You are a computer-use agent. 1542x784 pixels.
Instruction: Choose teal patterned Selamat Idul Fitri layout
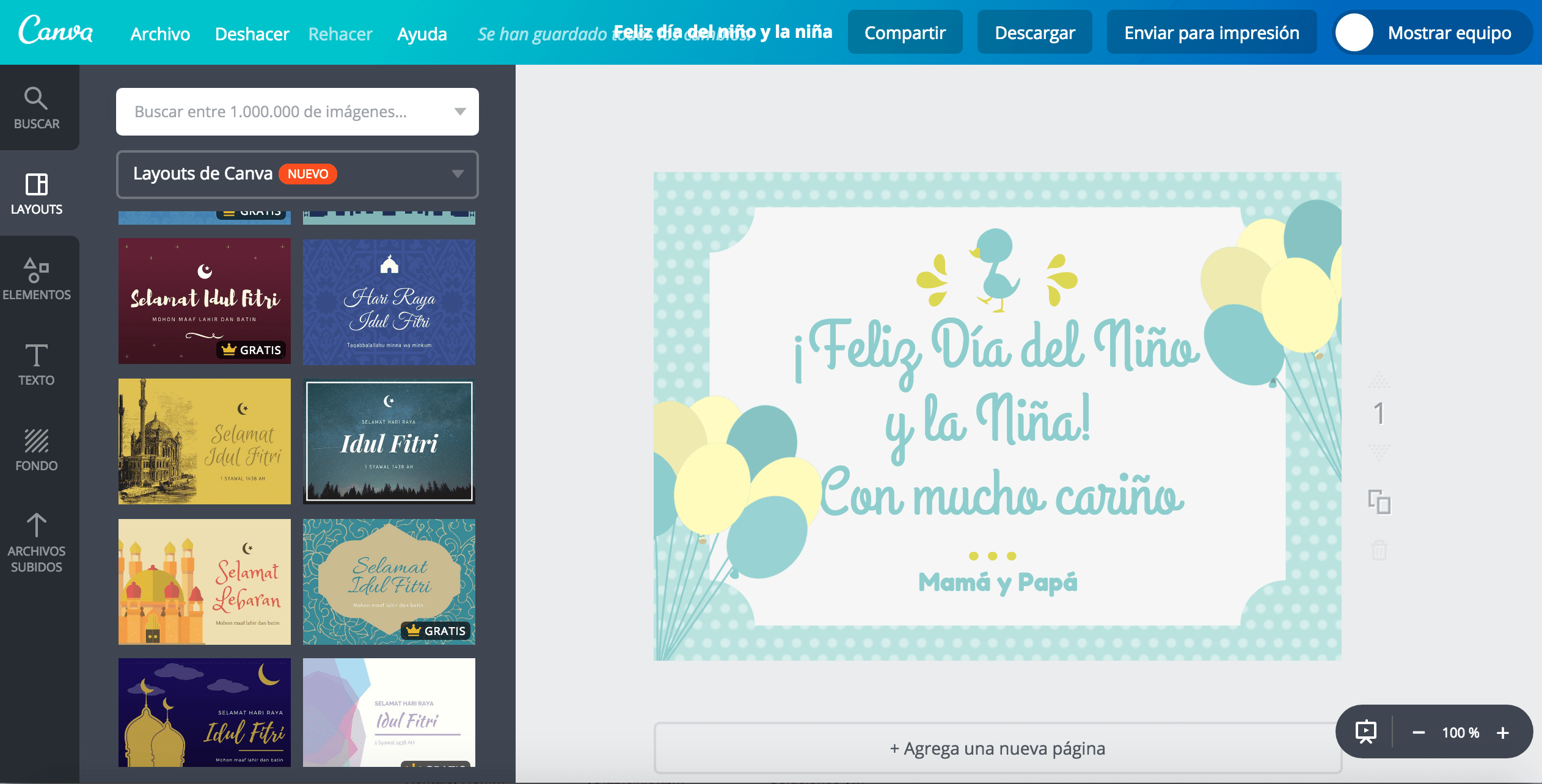click(389, 582)
